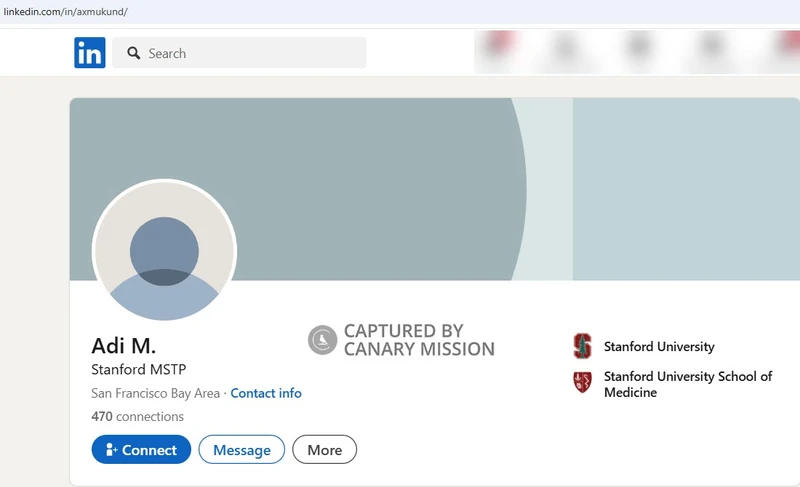Open Contact info link
Image resolution: width=800 pixels, height=487 pixels.
266,393
